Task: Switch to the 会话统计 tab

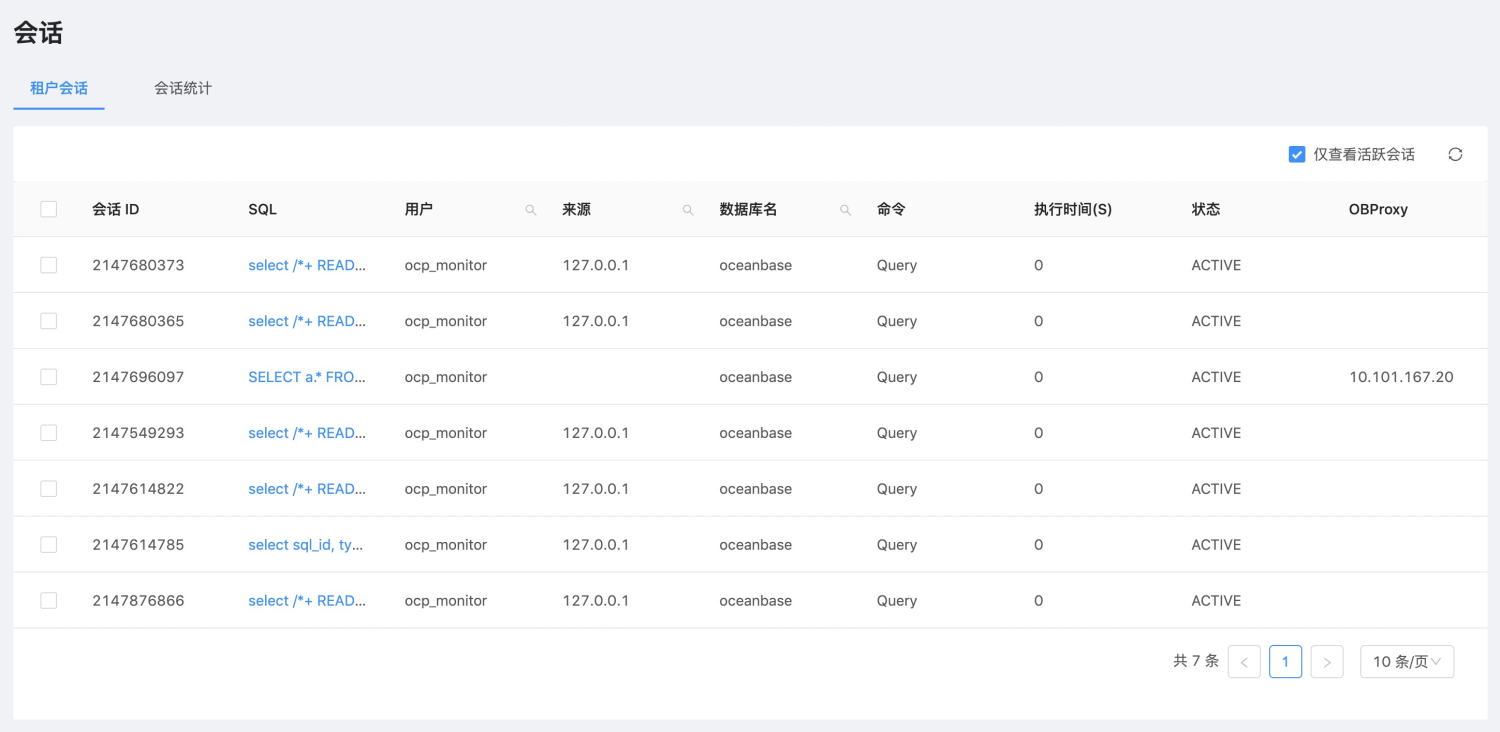Action: (x=183, y=88)
